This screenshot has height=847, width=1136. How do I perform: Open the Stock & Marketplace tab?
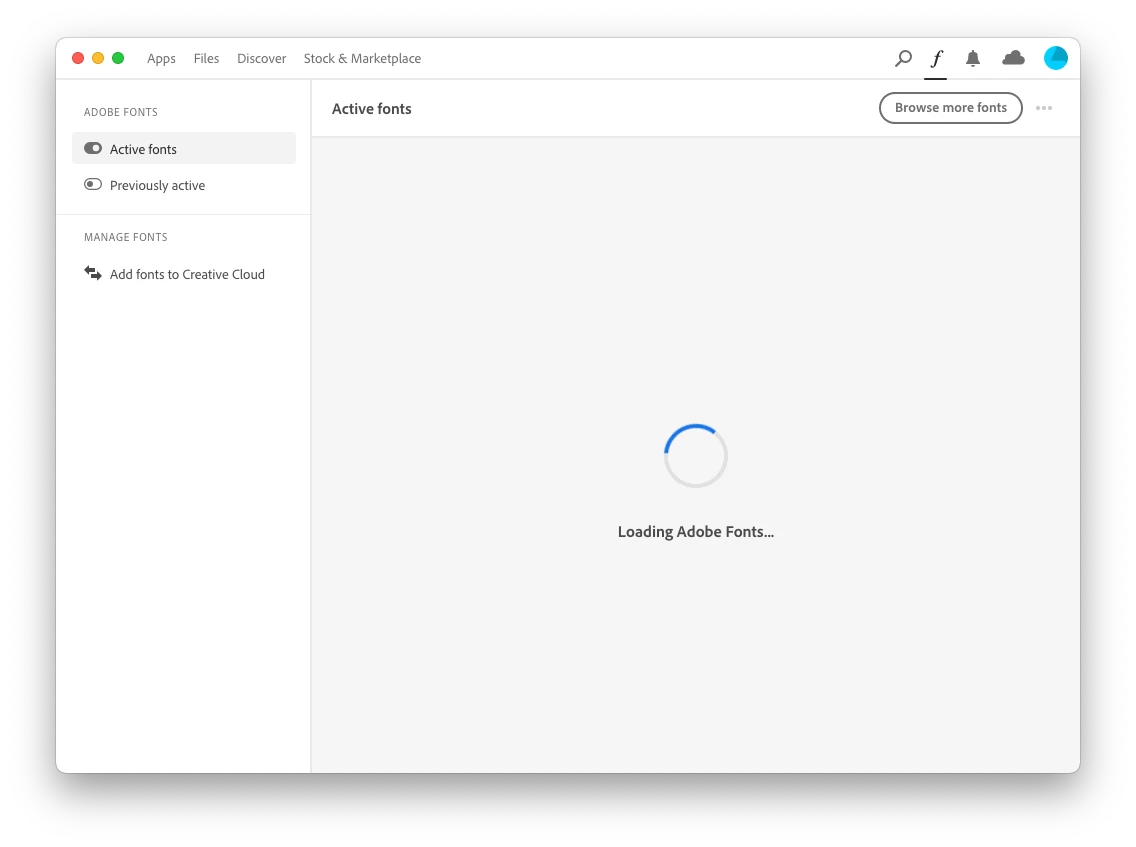[x=362, y=59]
